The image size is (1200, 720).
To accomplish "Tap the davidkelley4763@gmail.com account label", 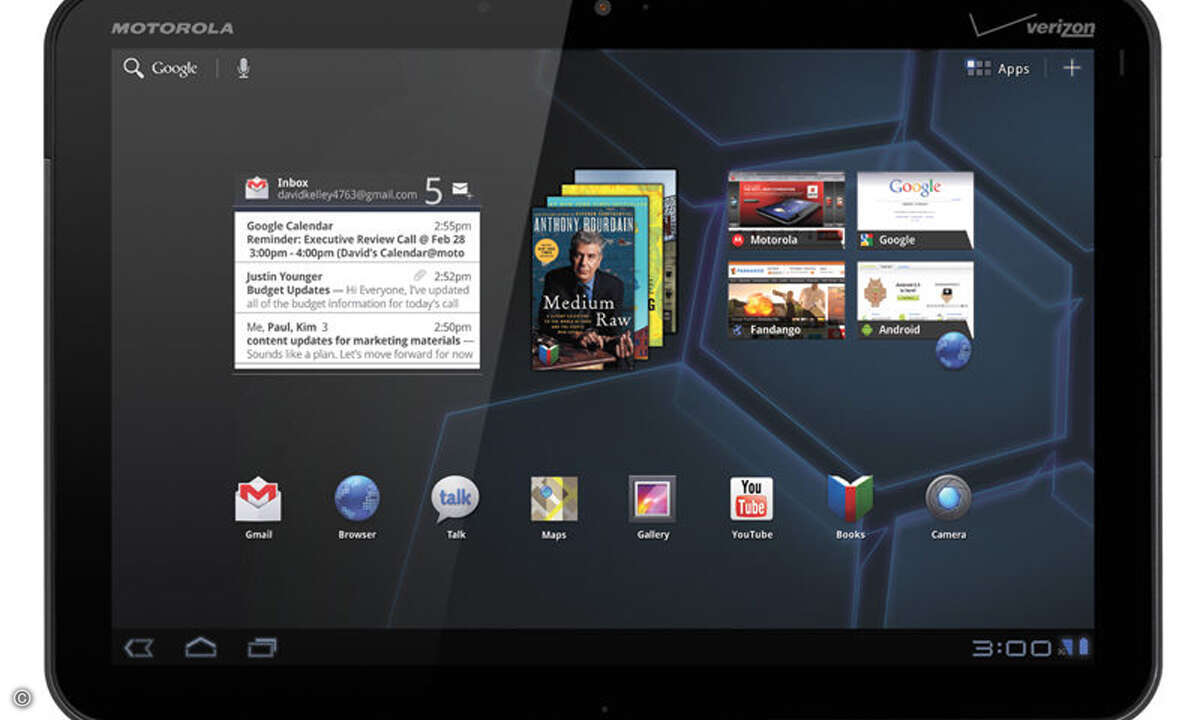I will (x=347, y=195).
